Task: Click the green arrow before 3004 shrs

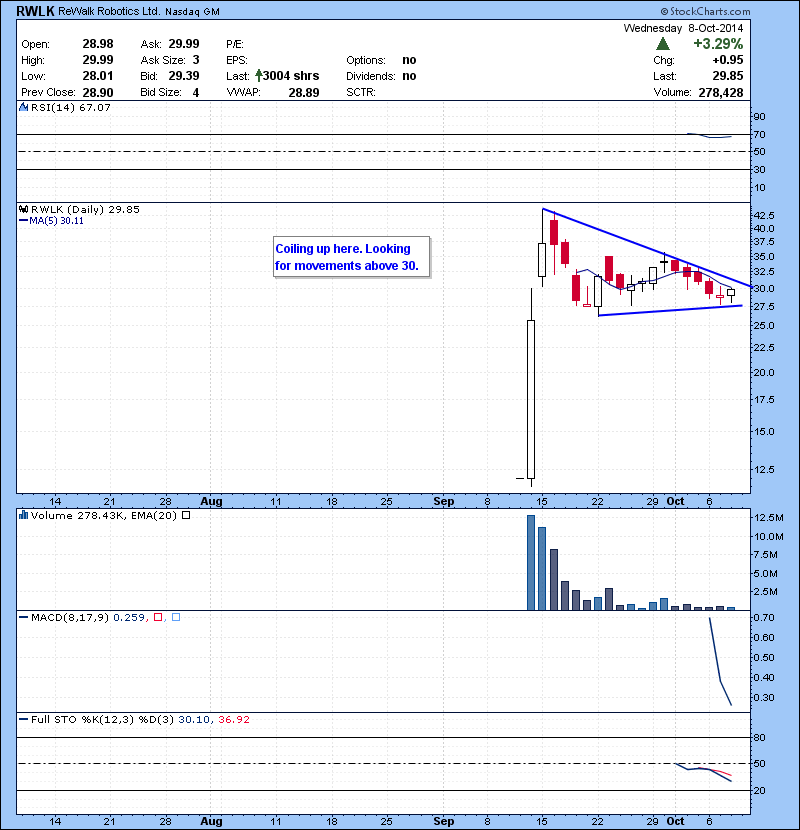Action: coord(258,75)
